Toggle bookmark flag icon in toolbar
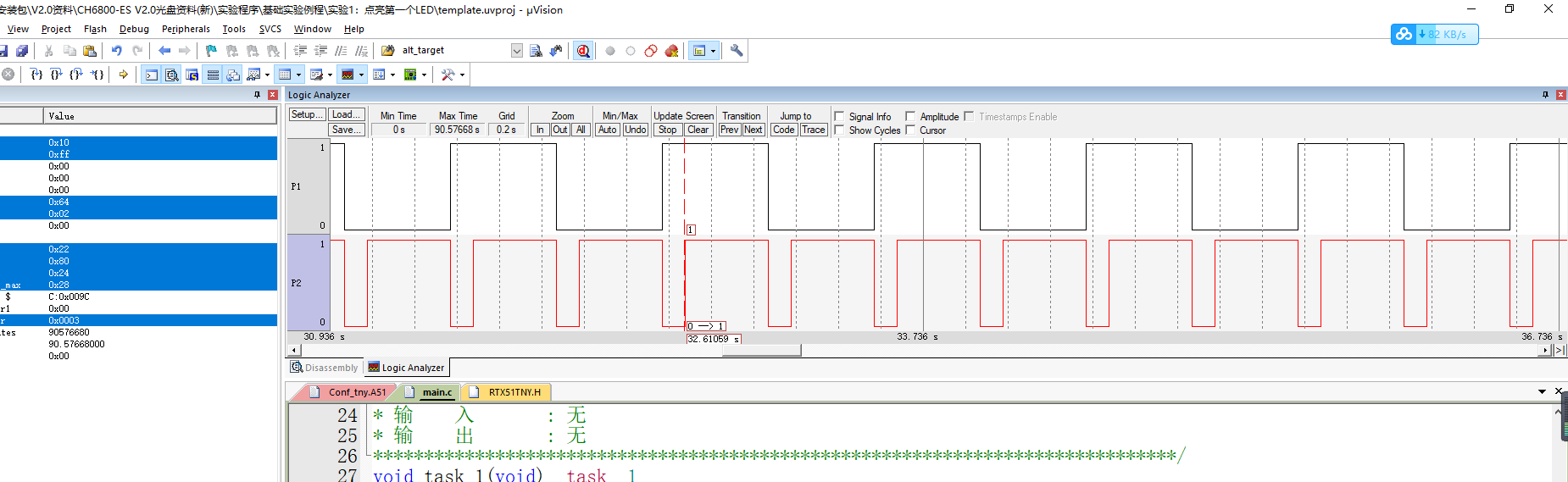The image size is (1568, 482). (211, 51)
